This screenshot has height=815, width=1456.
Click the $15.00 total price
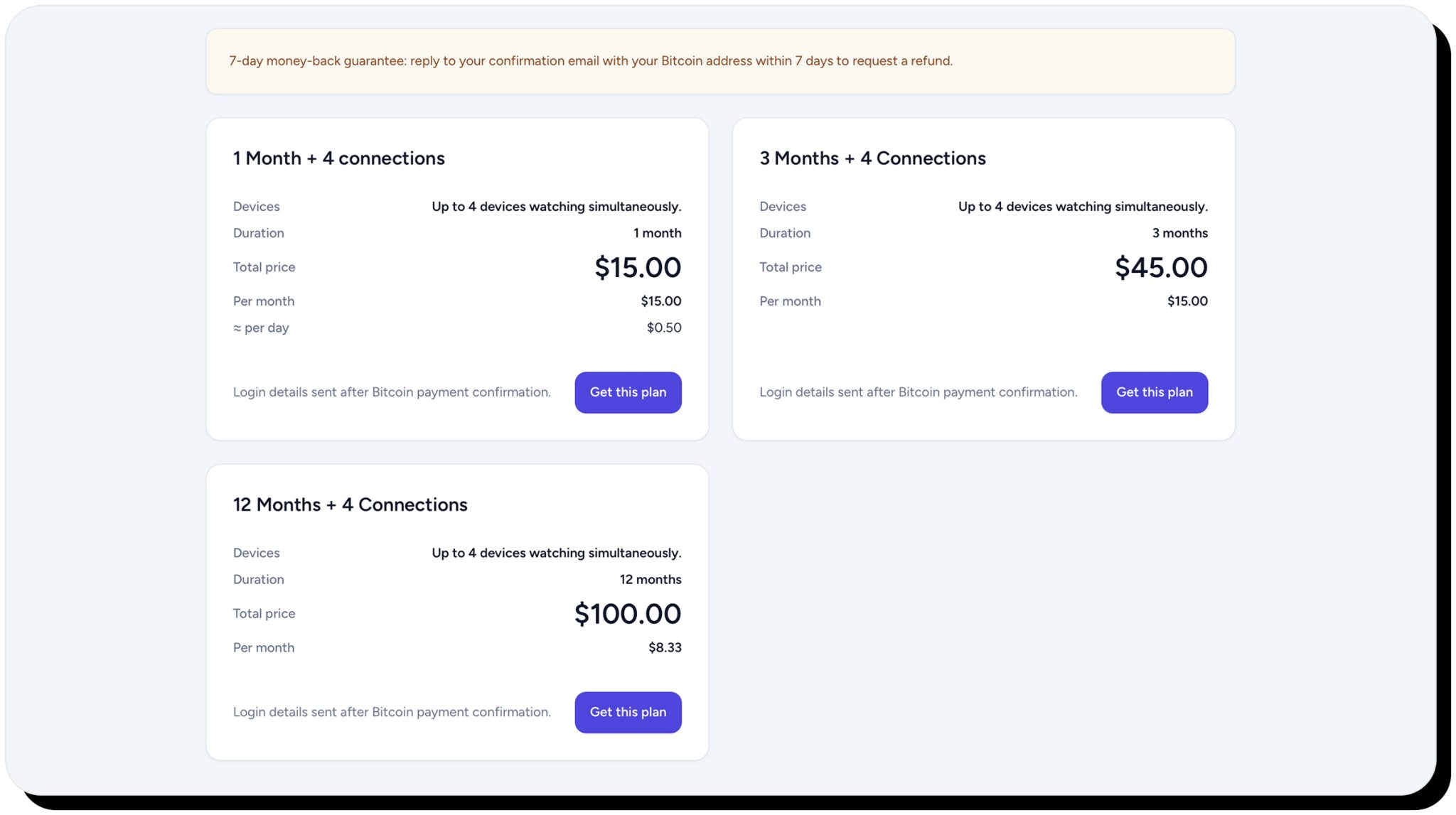tap(638, 267)
